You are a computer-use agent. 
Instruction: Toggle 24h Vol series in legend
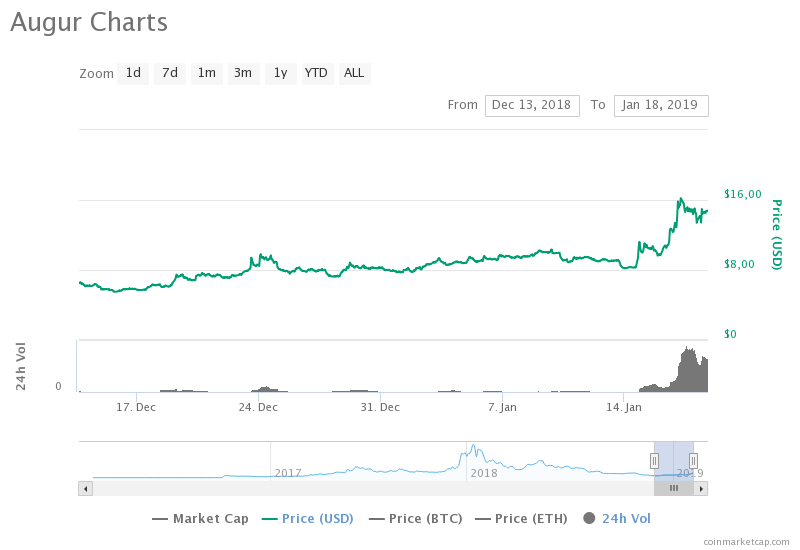click(x=617, y=519)
